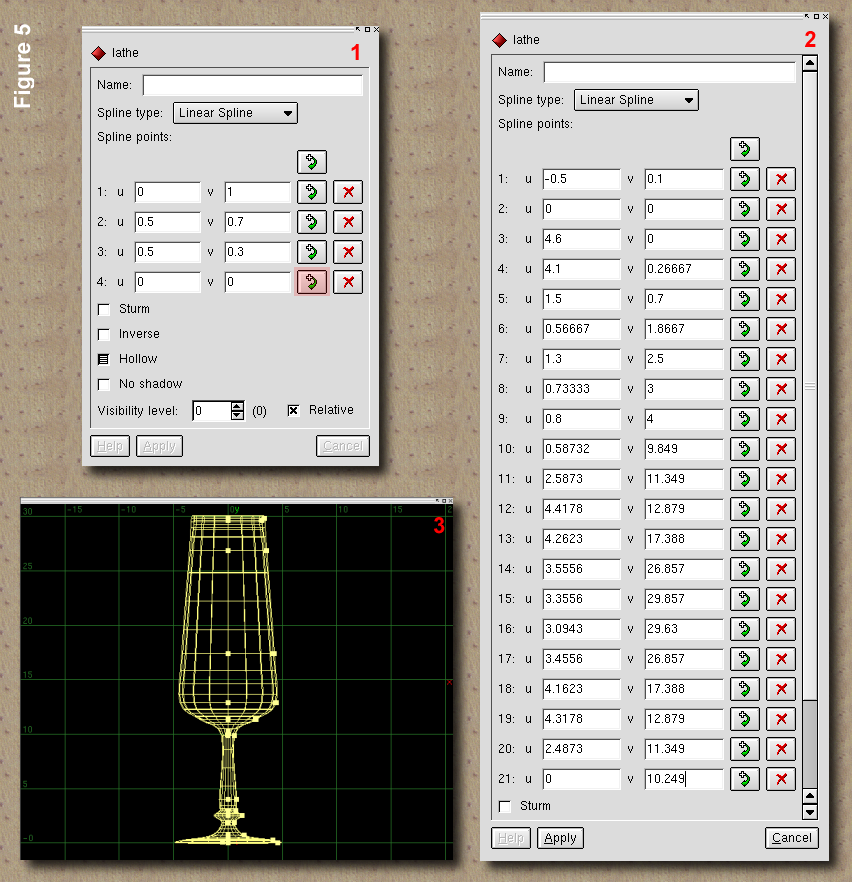The height and width of the screenshot is (882, 852).
Task: Click the u field showing 3.0943
Action: point(581,629)
